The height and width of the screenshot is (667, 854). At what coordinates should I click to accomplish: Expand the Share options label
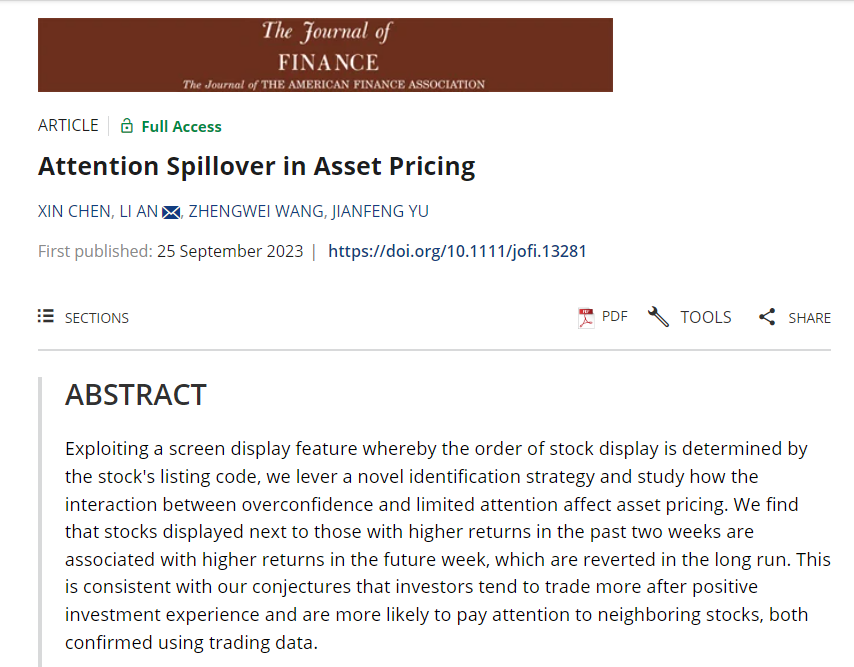tap(809, 318)
